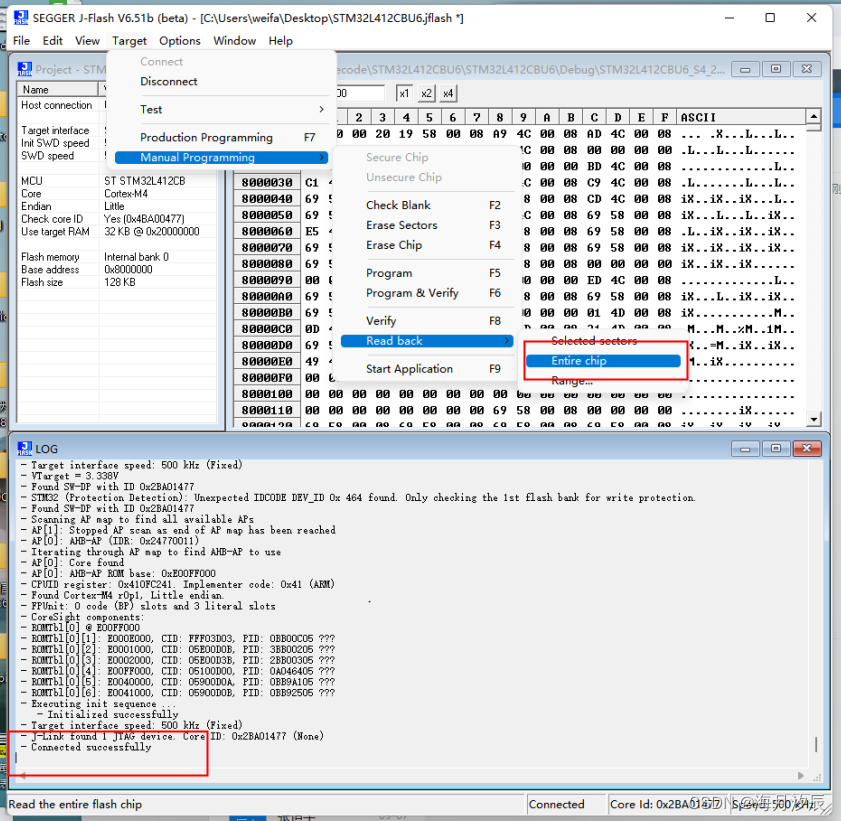Select Check core ID row in Project
Image resolution: width=841 pixels, height=821 pixels.
coord(117,219)
